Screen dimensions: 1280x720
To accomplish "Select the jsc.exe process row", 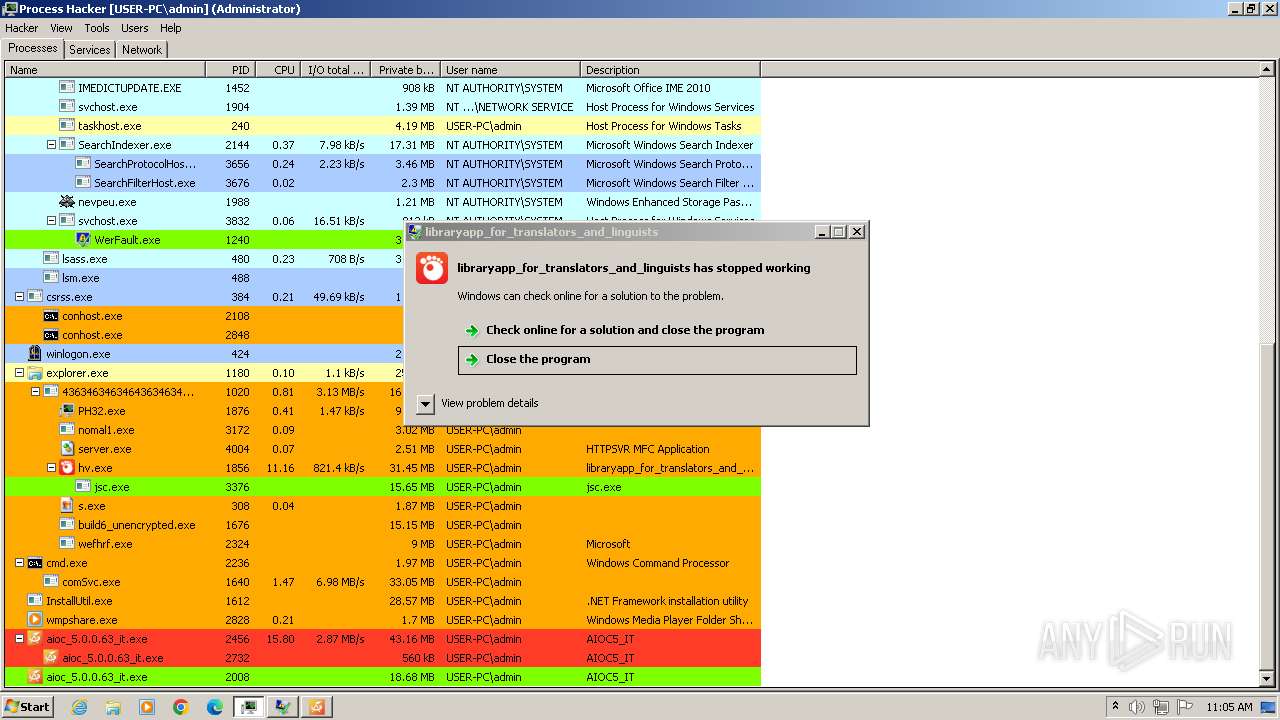I will click(383, 487).
